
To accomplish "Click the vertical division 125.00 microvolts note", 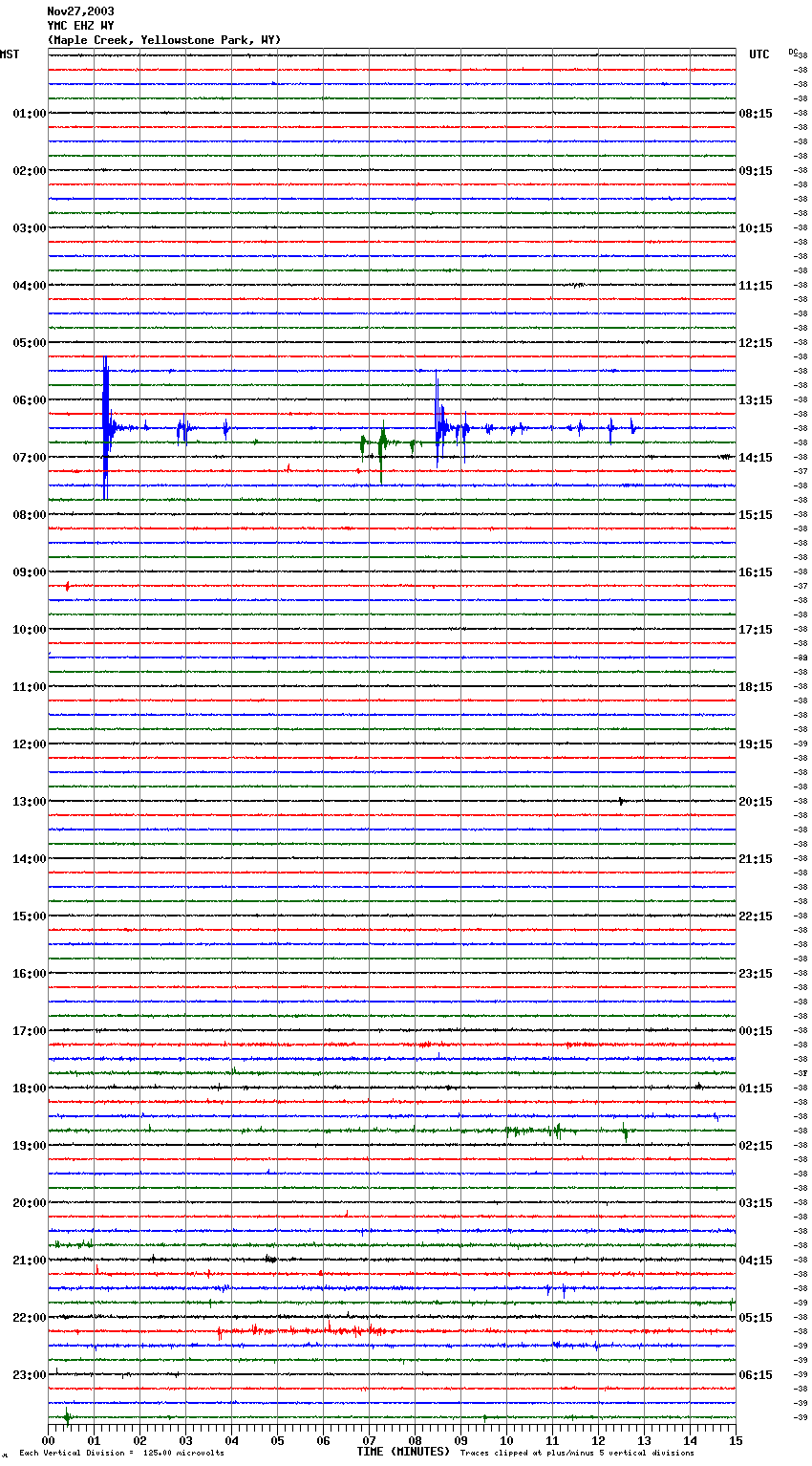I will click(x=121, y=1454).
